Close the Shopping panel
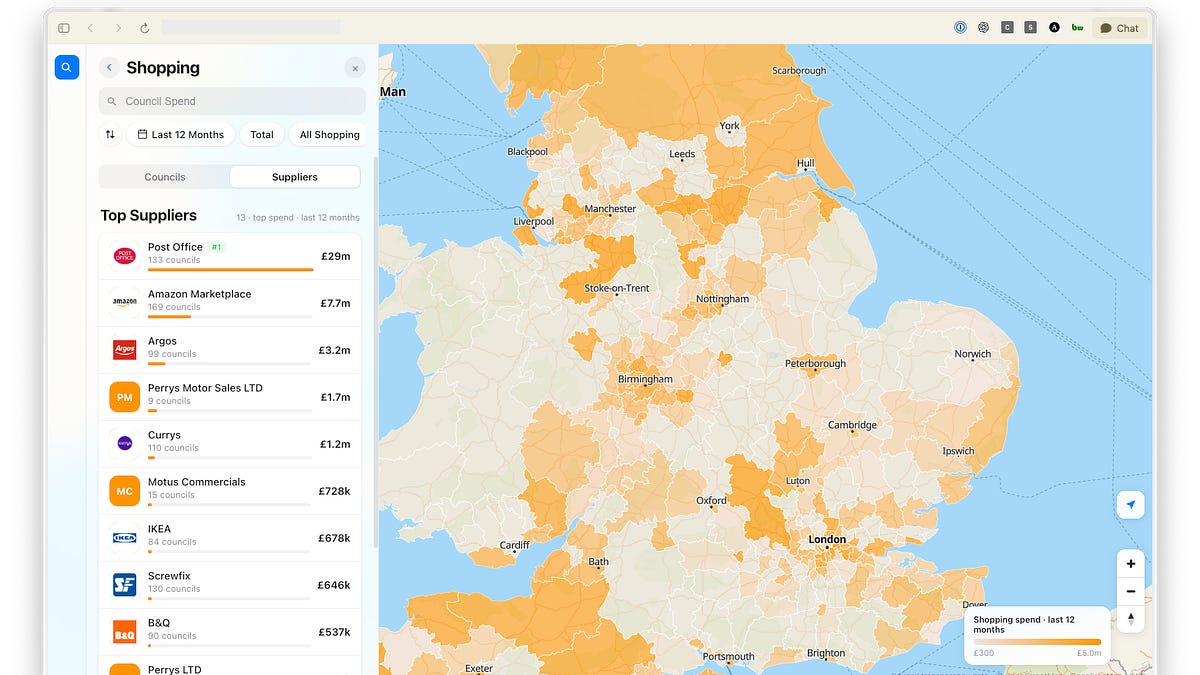This screenshot has width=1200, height=675. (x=354, y=68)
